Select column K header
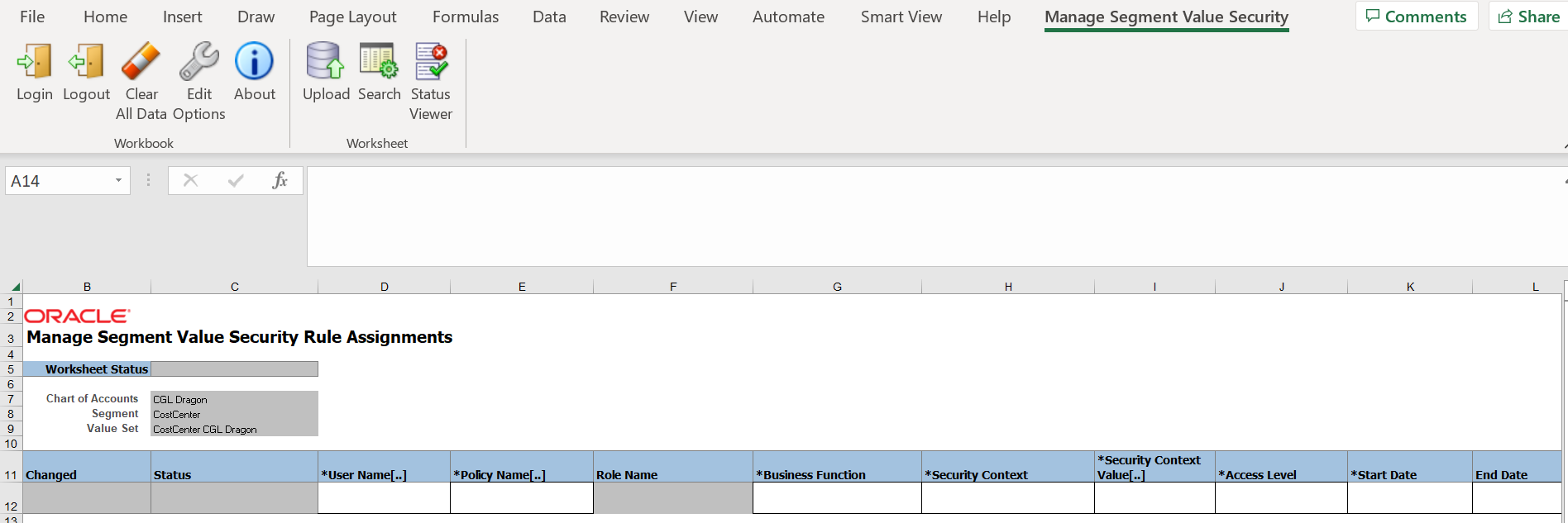1568x523 pixels. [1410, 287]
